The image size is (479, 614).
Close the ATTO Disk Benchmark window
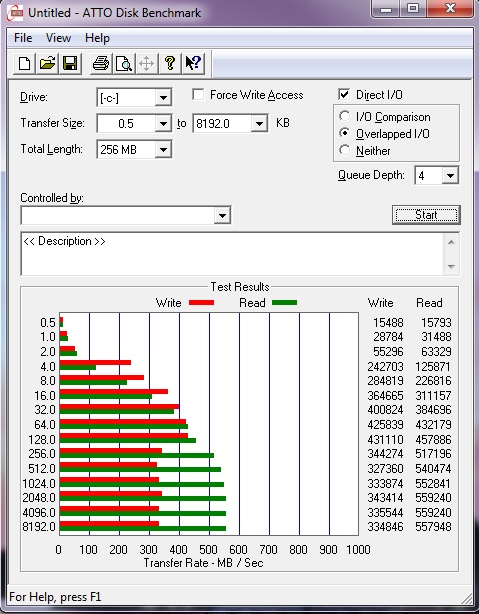click(450, 9)
